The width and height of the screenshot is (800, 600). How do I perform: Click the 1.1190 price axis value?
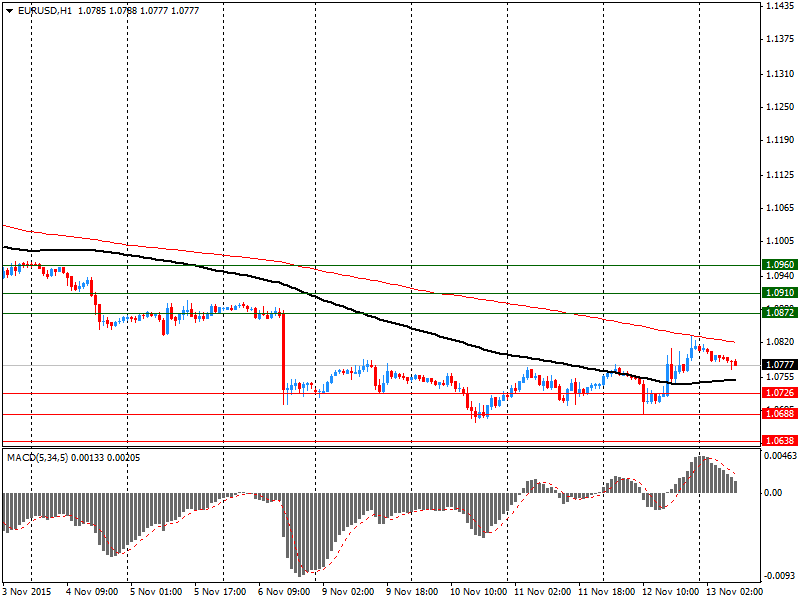pyautogui.click(x=780, y=139)
